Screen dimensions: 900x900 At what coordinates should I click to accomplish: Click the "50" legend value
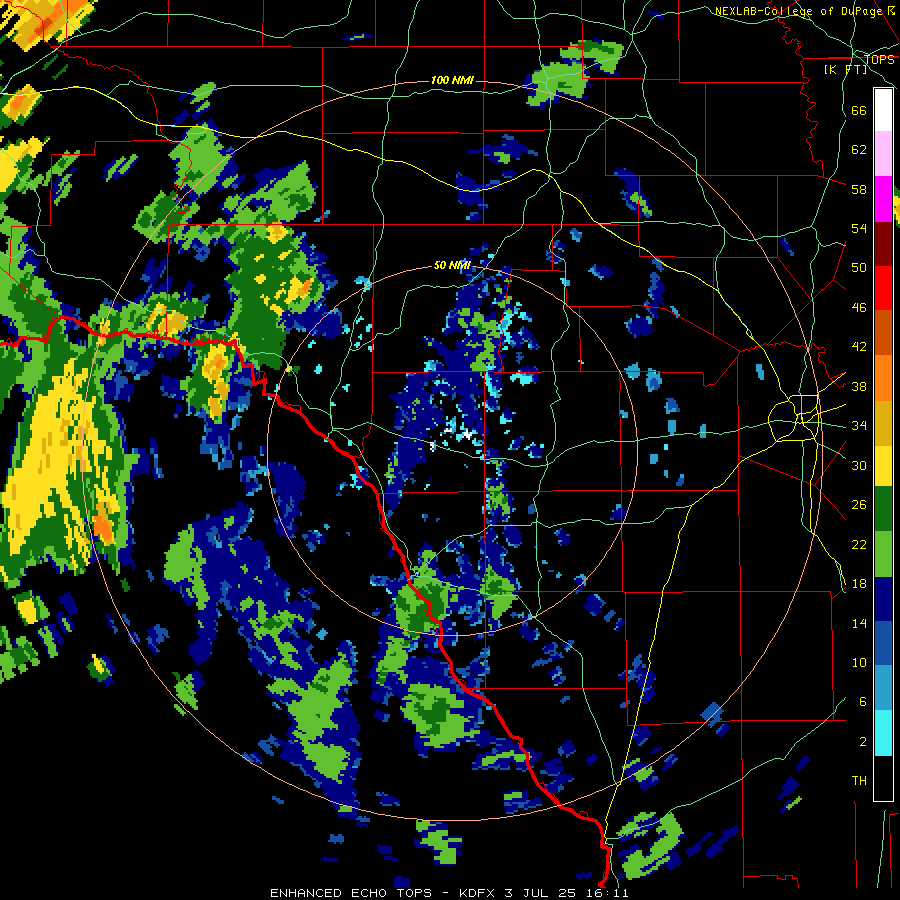[x=859, y=268]
